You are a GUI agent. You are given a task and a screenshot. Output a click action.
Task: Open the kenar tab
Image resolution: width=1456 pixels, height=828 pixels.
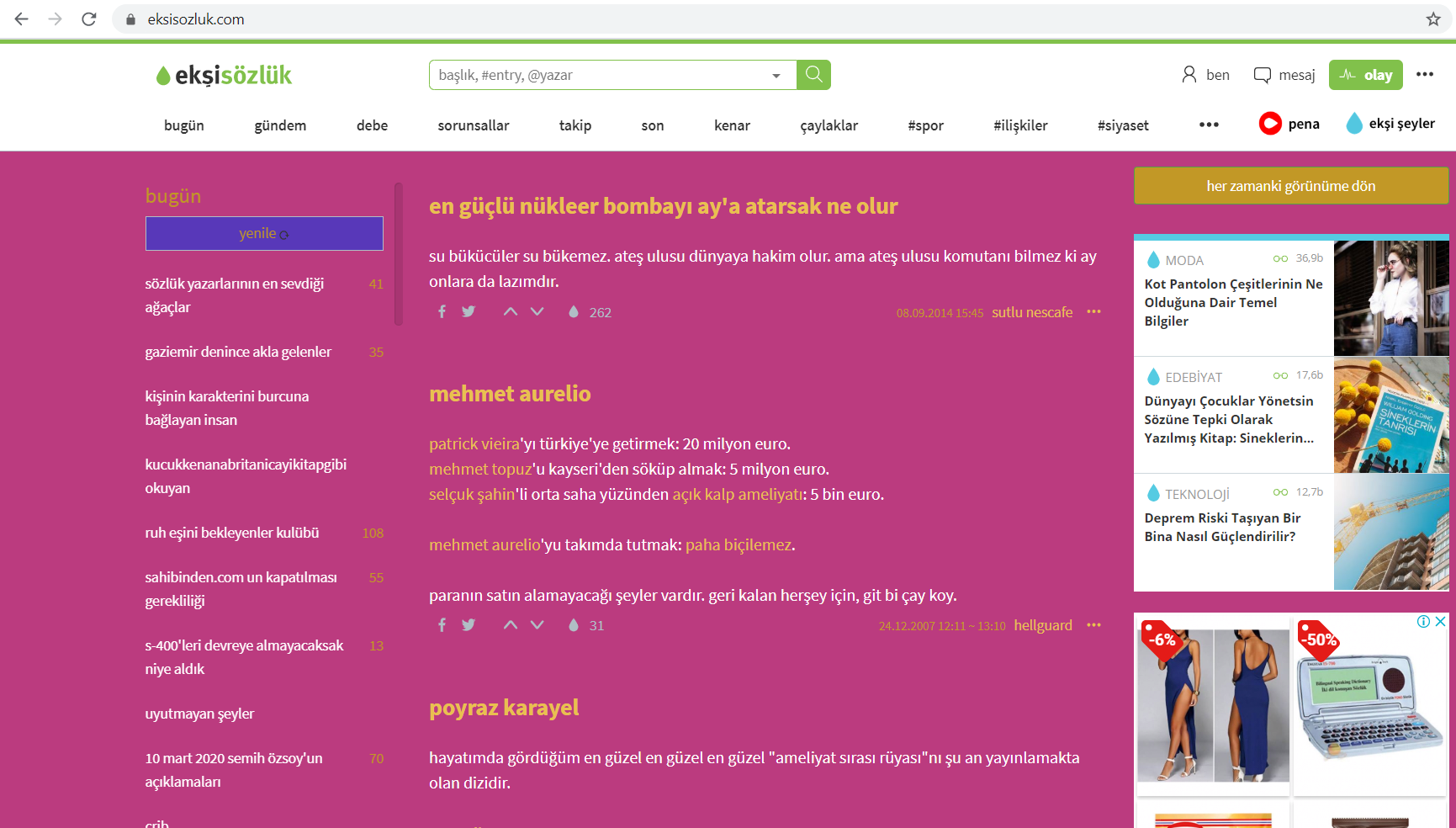tap(732, 125)
